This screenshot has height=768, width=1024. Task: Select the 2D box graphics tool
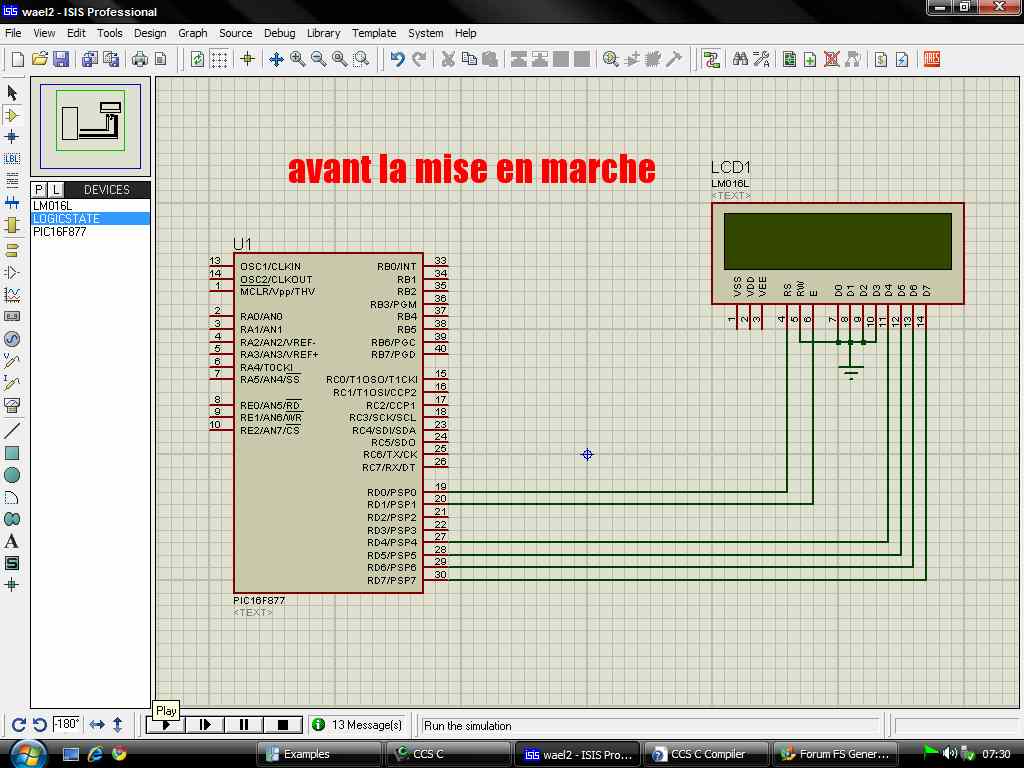coord(12,453)
